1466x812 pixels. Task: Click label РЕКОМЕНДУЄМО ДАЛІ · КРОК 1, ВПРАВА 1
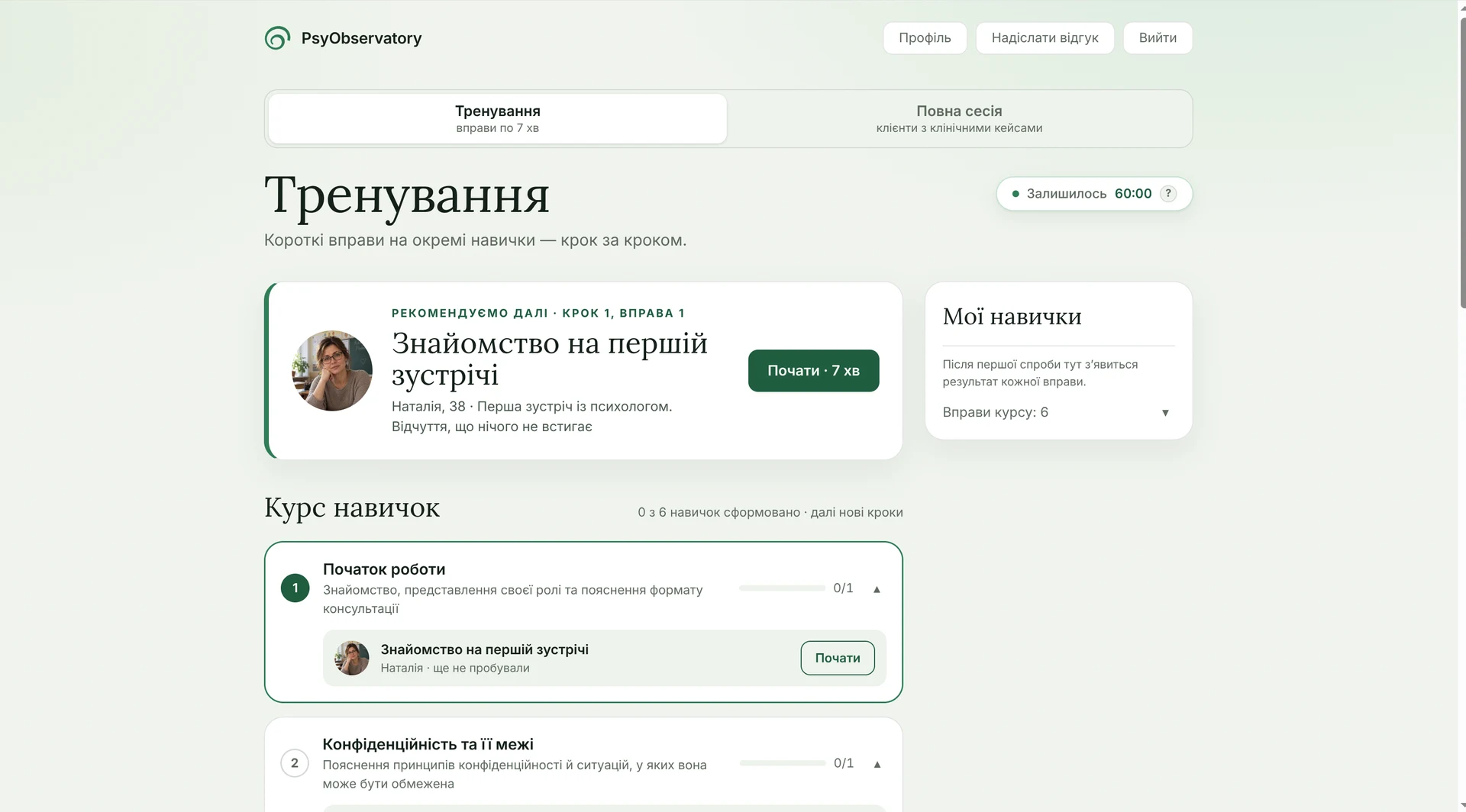point(538,313)
